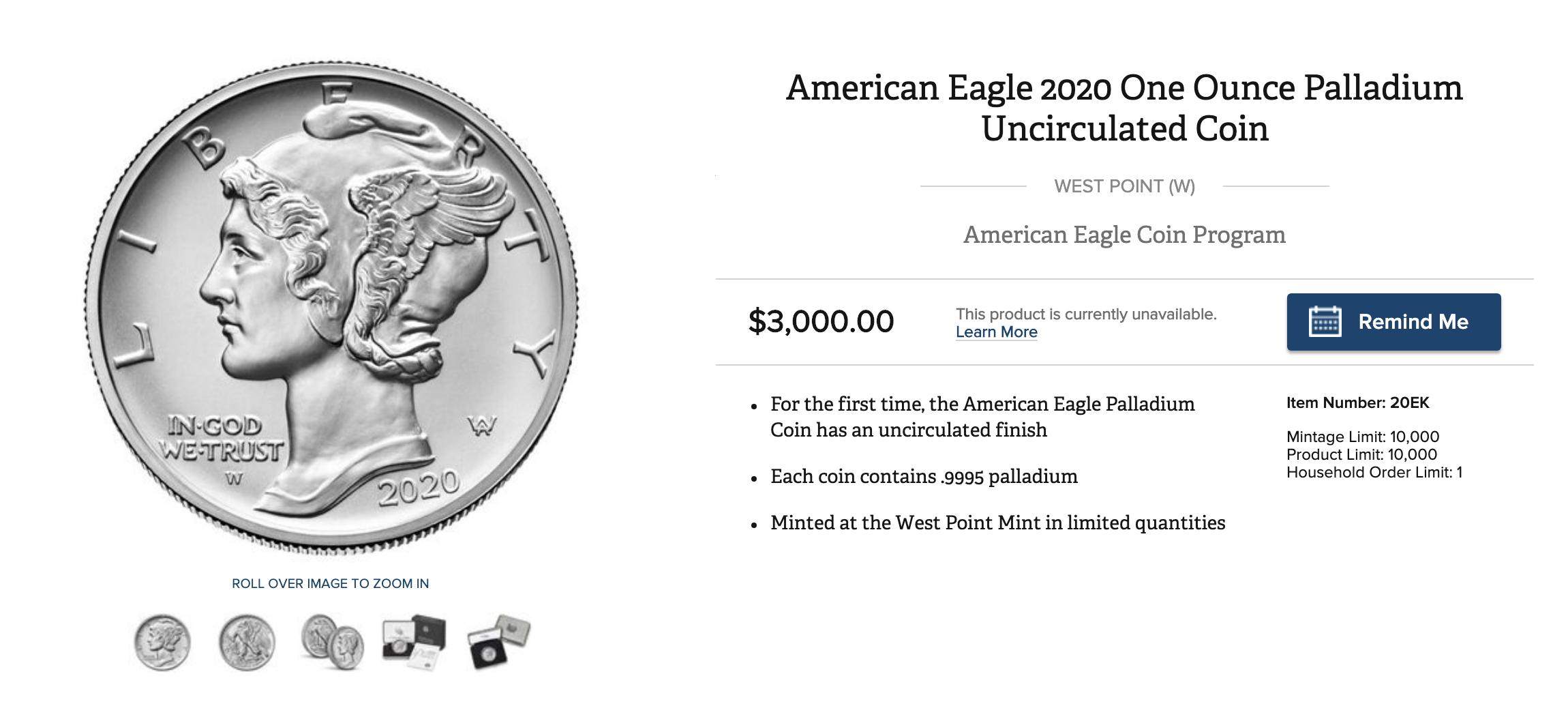Viewport: 1568px width, 704px height.
Task: Click the Household Order Limit text
Action: click(x=1374, y=473)
